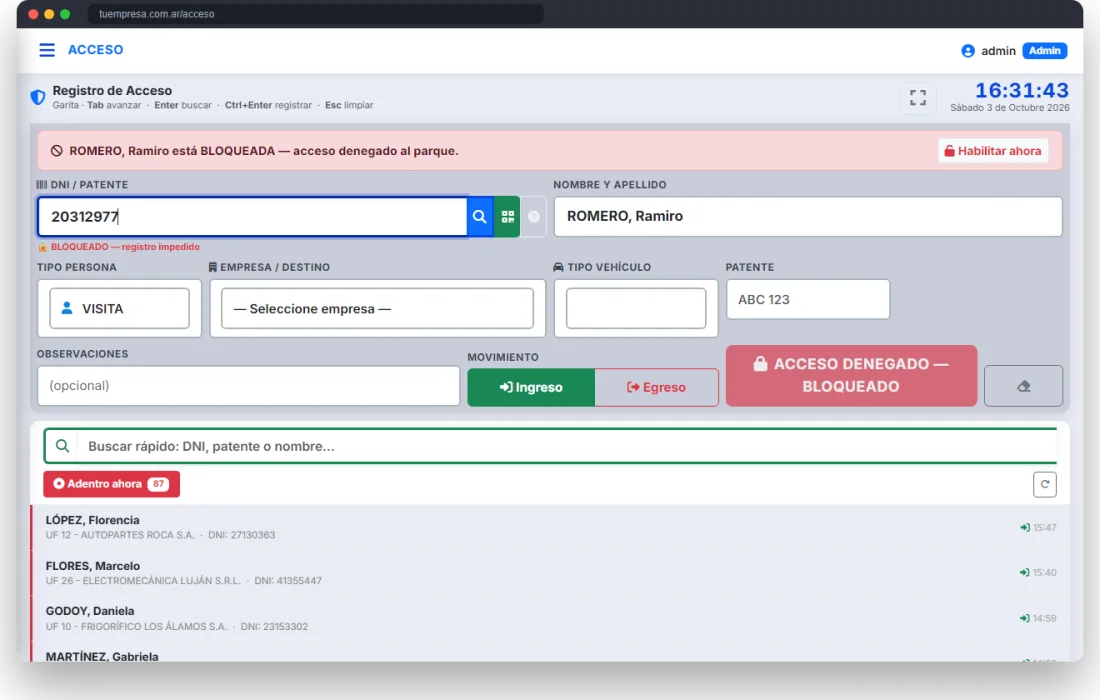Screen dimensions: 1100x700
Task: Open the Tipo Vehículo dropdown
Action: [x=636, y=308]
